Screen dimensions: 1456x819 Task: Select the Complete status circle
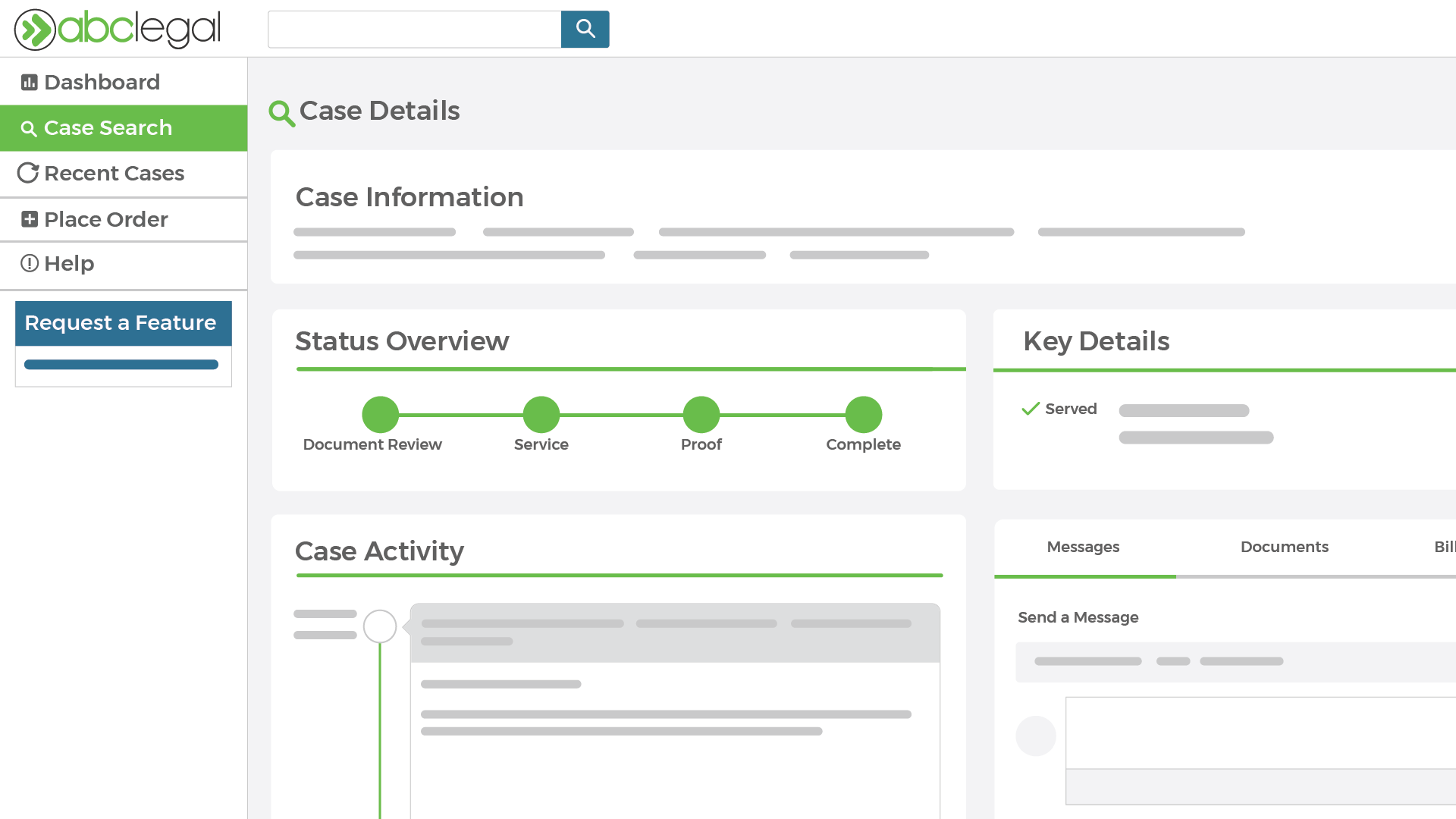point(863,414)
